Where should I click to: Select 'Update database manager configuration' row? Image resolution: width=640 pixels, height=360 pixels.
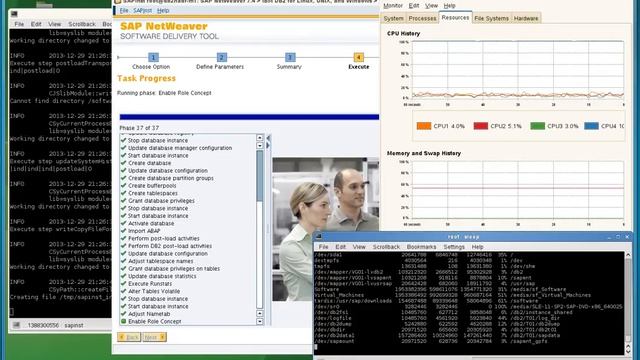[x=180, y=148]
